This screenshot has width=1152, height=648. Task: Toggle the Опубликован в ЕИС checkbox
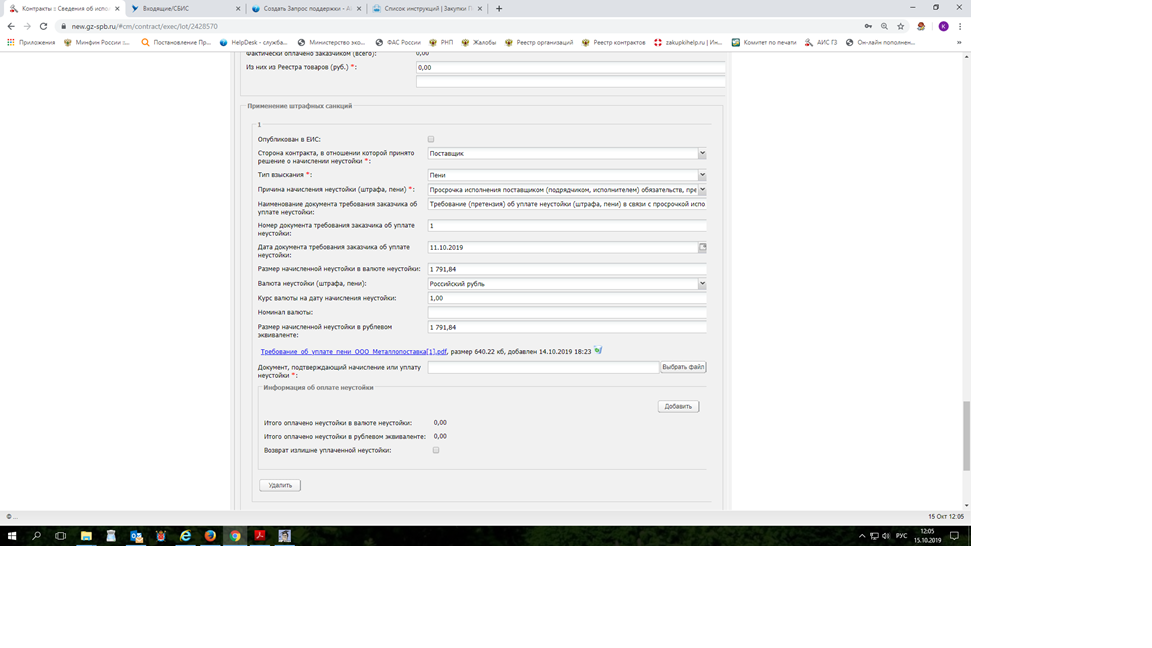coord(431,139)
